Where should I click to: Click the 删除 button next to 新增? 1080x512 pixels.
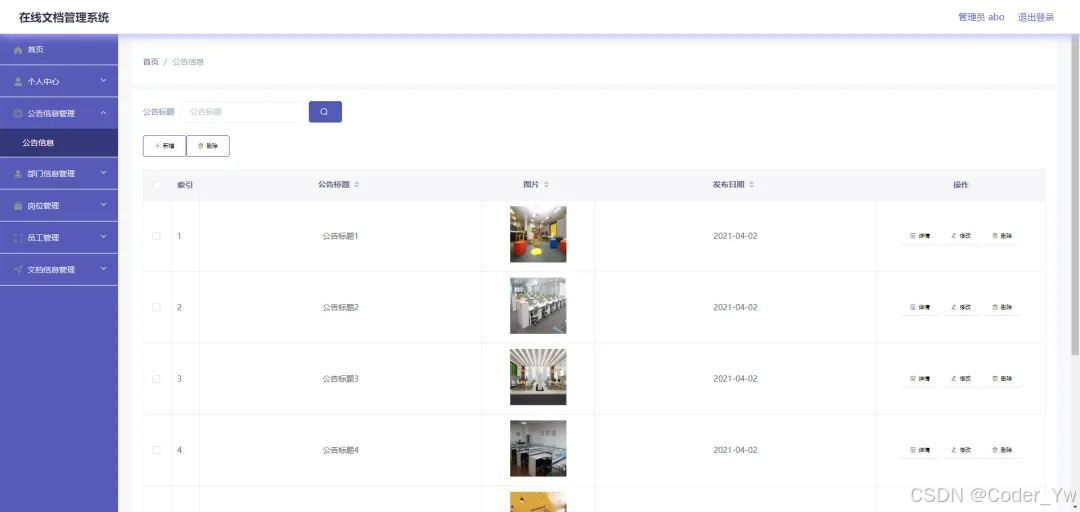coord(208,146)
